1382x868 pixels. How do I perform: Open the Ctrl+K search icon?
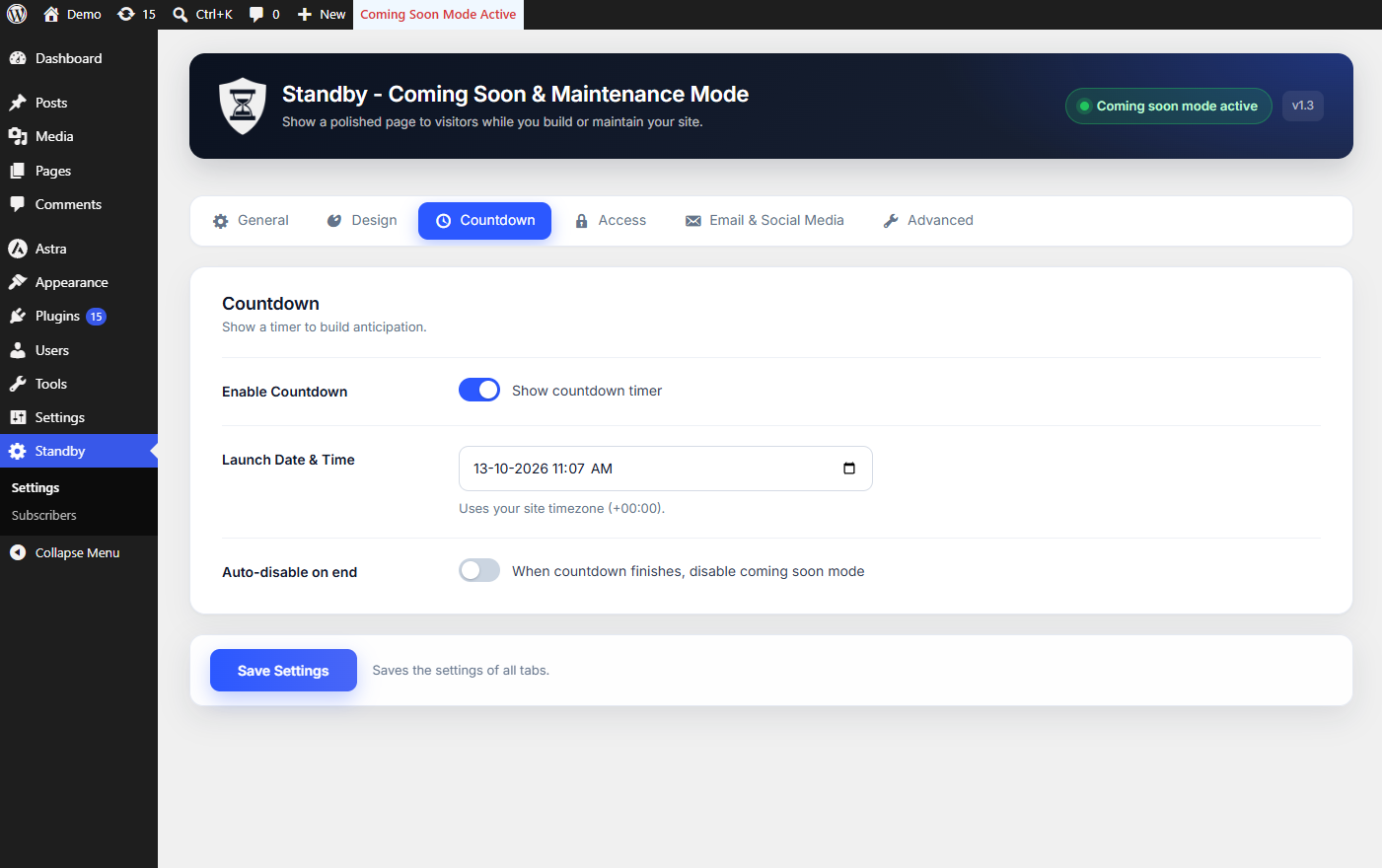pyautogui.click(x=181, y=15)
